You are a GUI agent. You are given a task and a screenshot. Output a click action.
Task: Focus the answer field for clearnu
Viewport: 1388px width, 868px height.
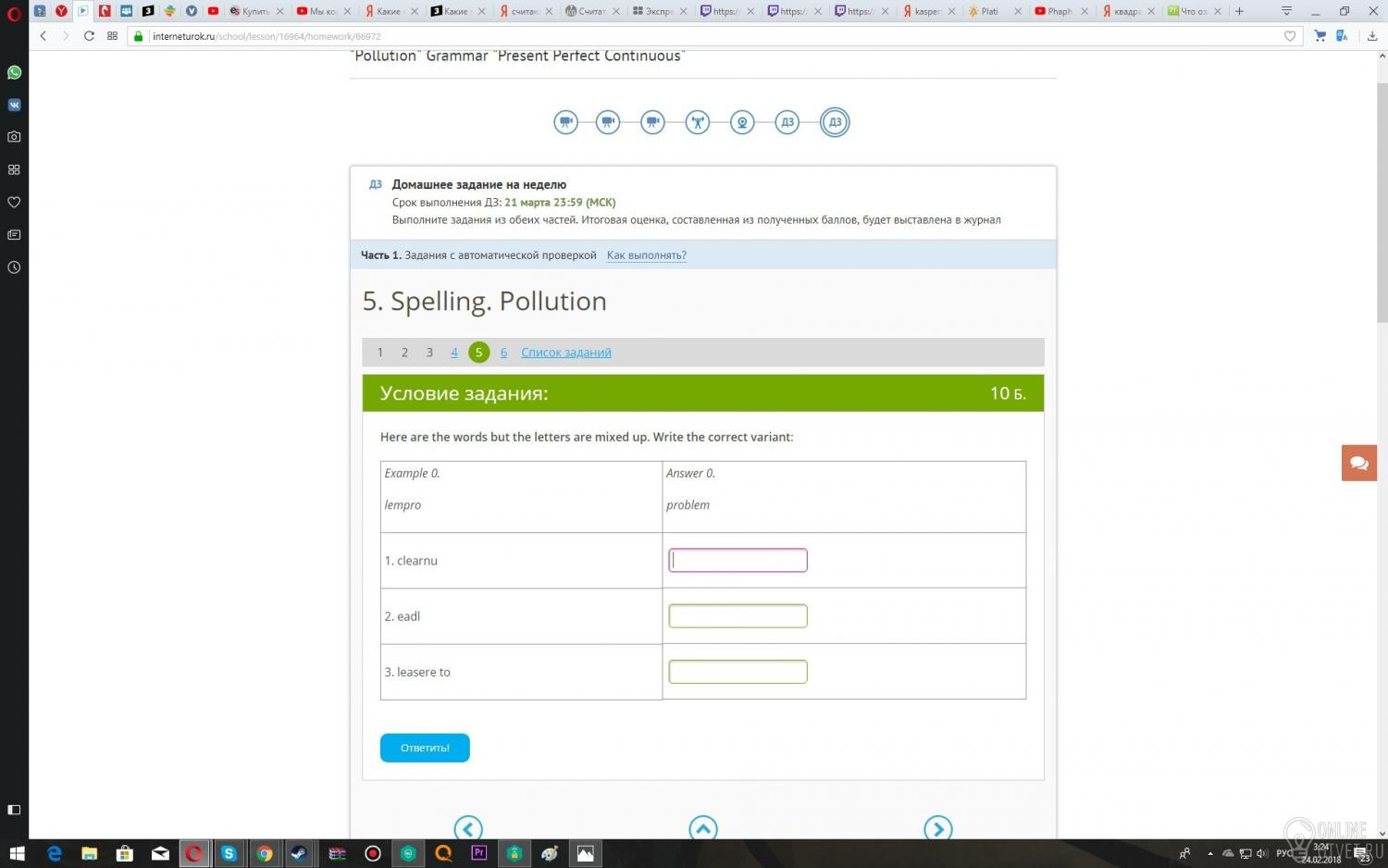pos(737,560)
